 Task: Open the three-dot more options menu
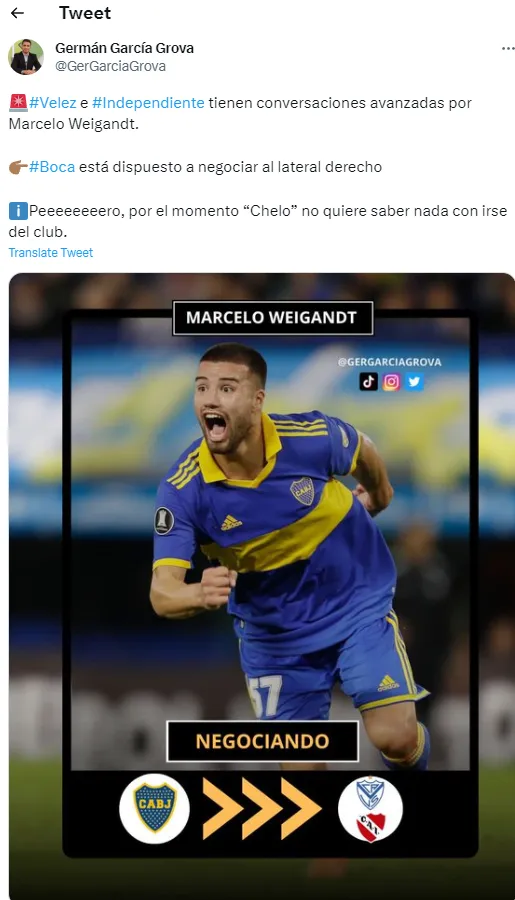click(x=508, y=49)
